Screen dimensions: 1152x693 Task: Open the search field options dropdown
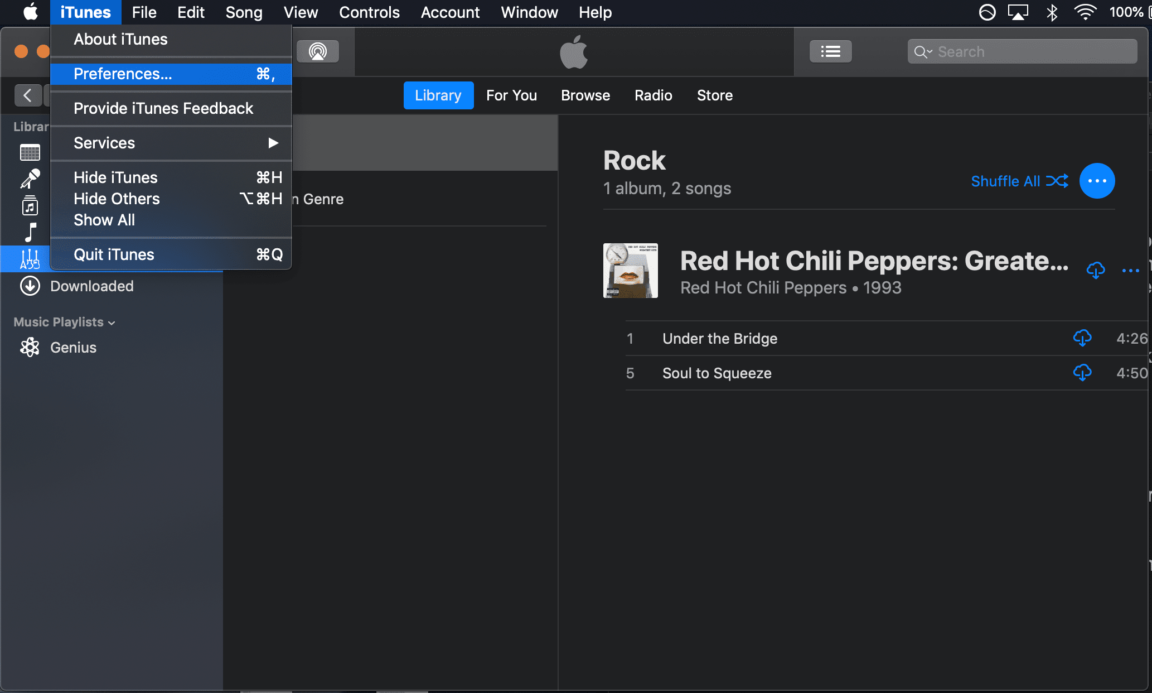[923, 52]
